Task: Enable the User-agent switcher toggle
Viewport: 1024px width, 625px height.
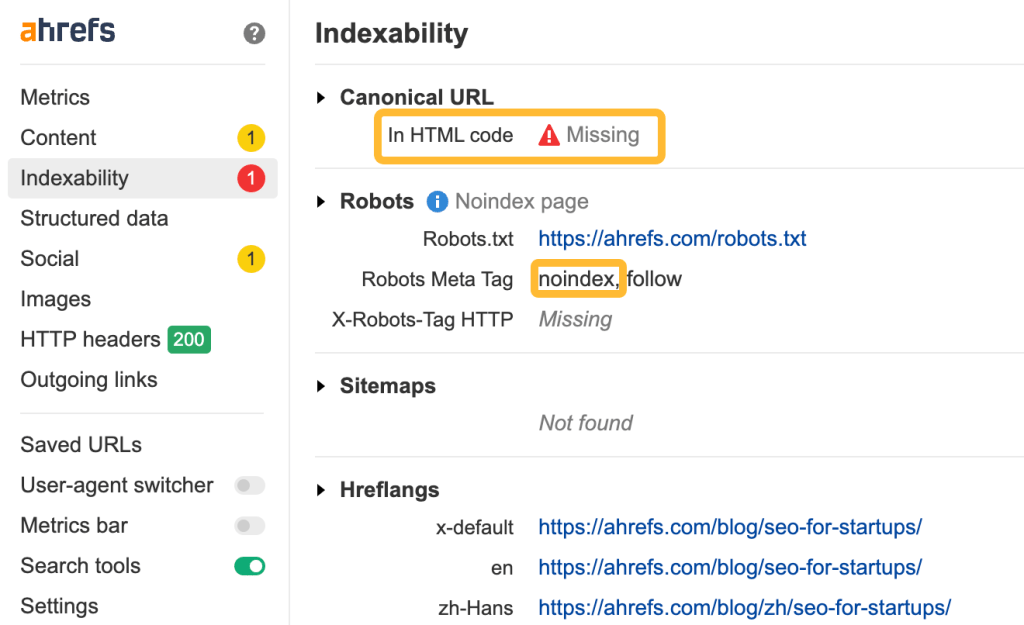Action: tap(249, 485)
